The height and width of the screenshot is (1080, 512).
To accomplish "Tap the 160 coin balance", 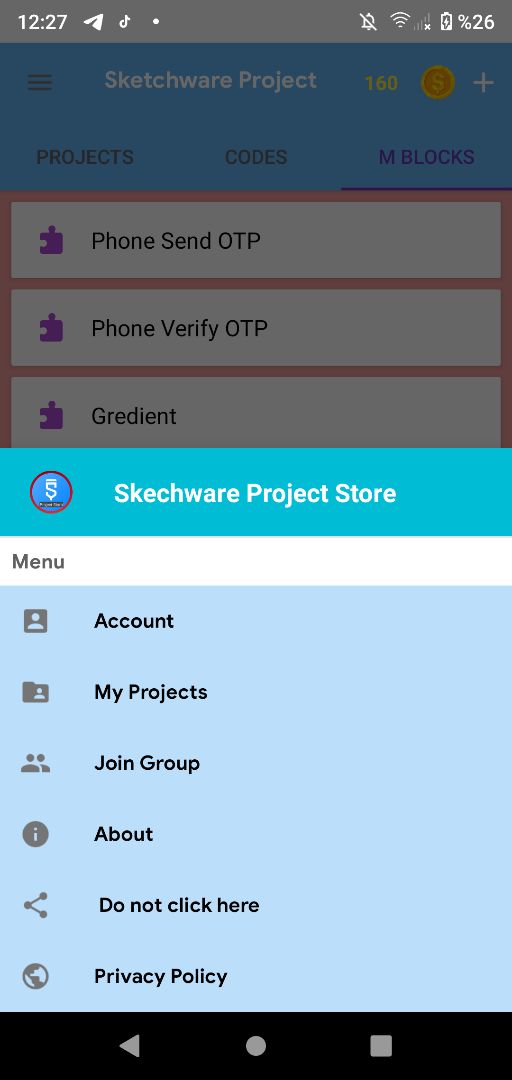I will (381, 83).
